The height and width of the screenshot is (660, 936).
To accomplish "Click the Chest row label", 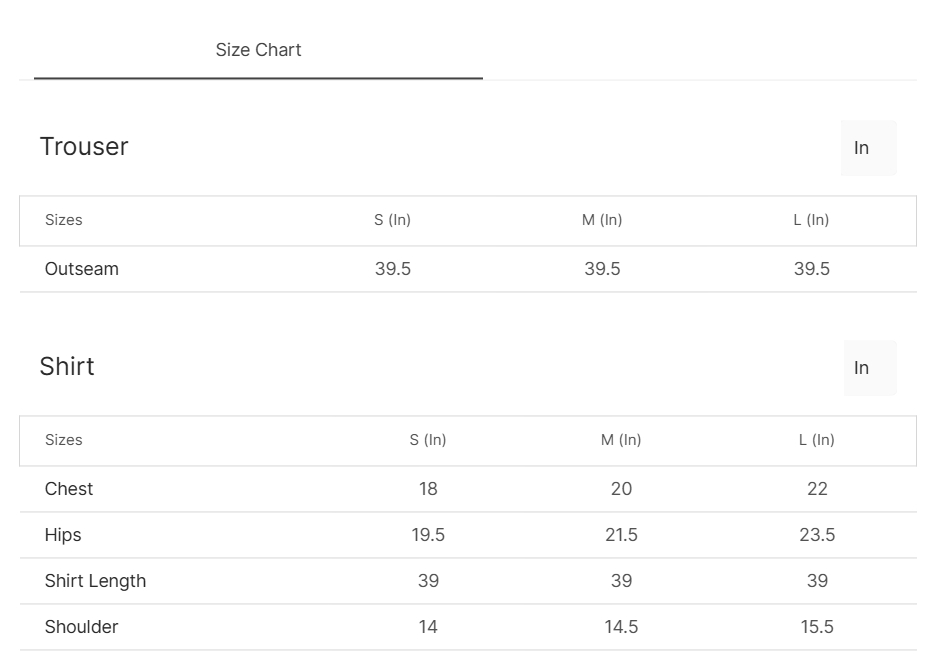I will pyautogui.click(x=69, y=489).
